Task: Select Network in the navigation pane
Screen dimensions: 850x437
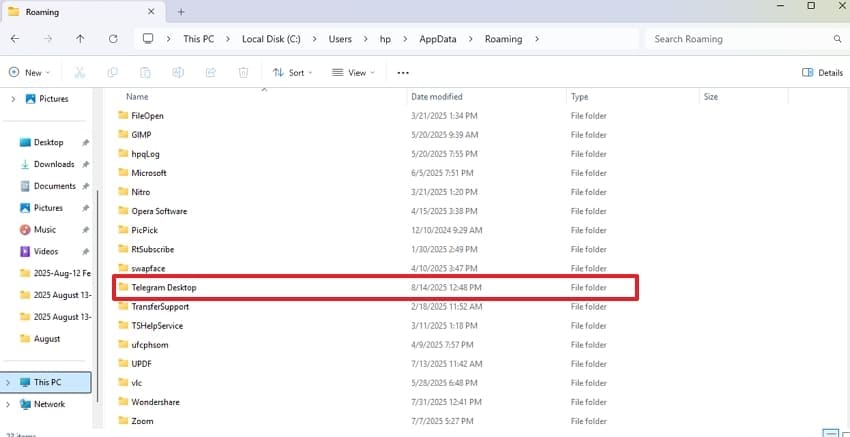Action: 49,404
